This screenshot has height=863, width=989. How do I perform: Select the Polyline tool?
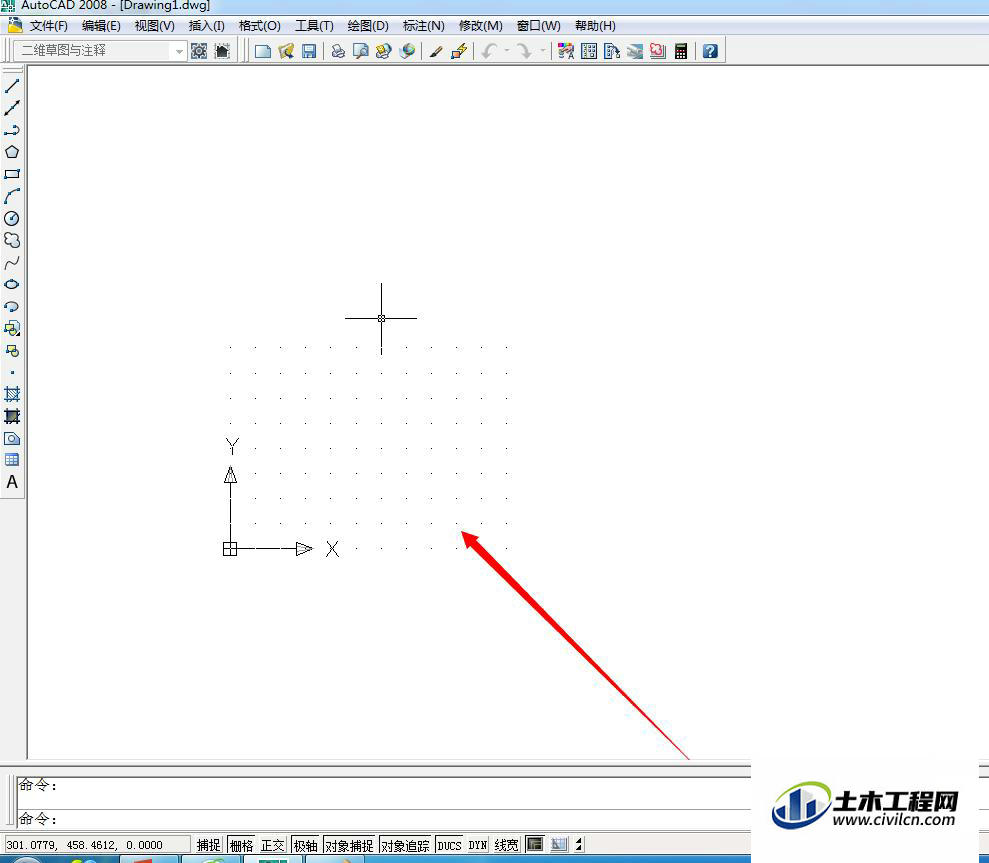click(12, 130)
